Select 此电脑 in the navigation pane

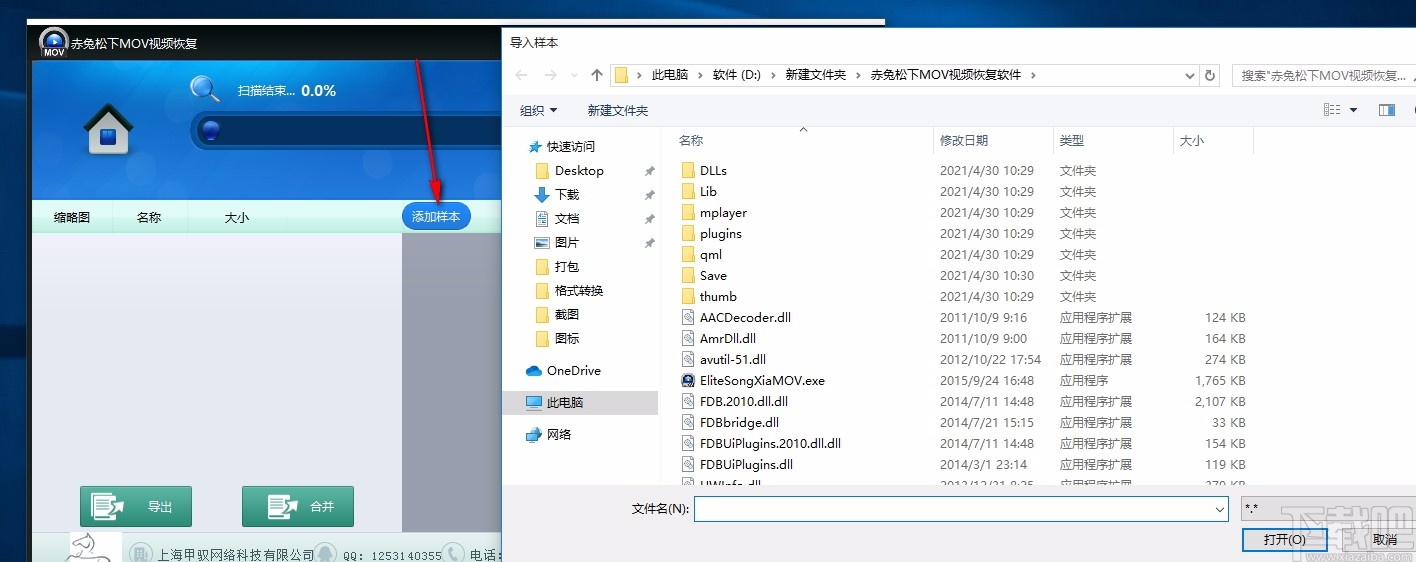click(x=564, y=403)
